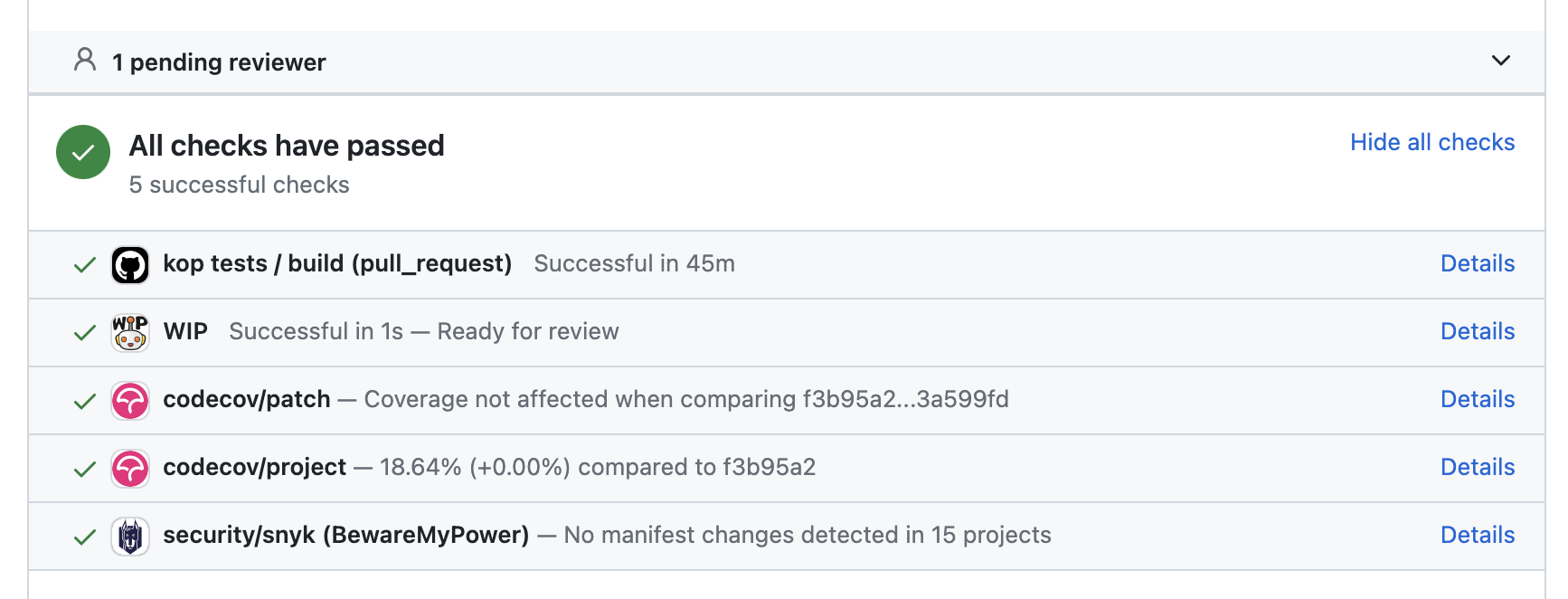1568x599 pixels.
Task: Select the kop tests / build check name
Action: 337,263
